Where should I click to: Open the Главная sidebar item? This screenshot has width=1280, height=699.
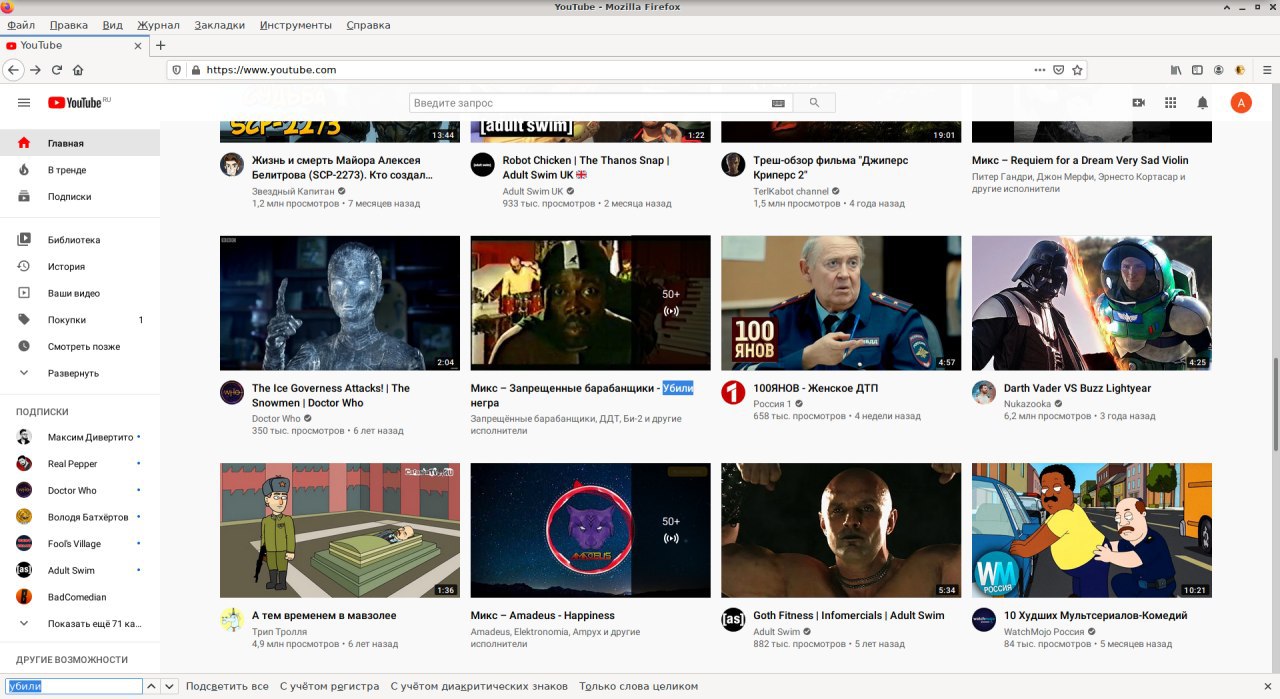(80, 143)
